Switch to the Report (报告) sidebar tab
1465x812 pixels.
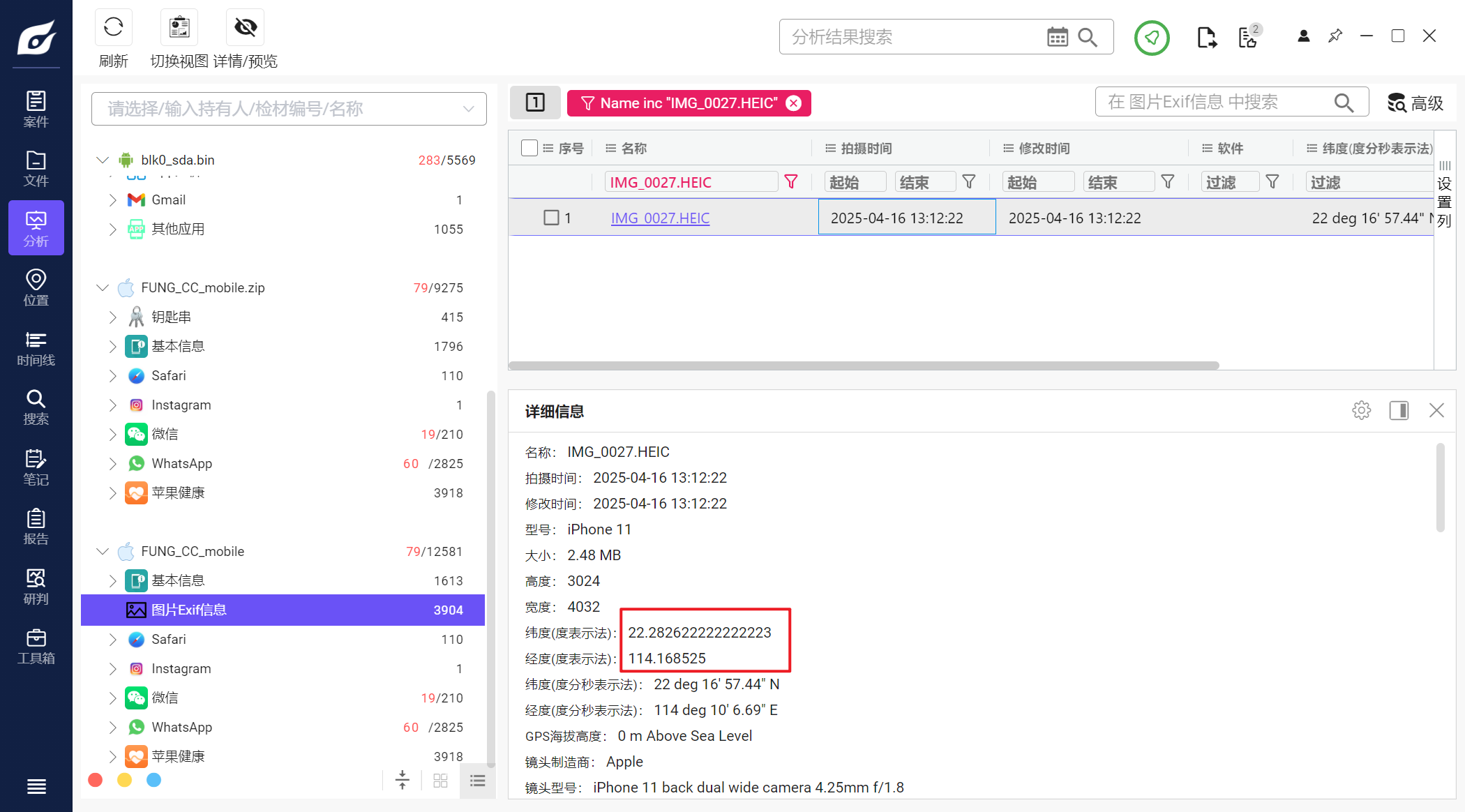36,527
